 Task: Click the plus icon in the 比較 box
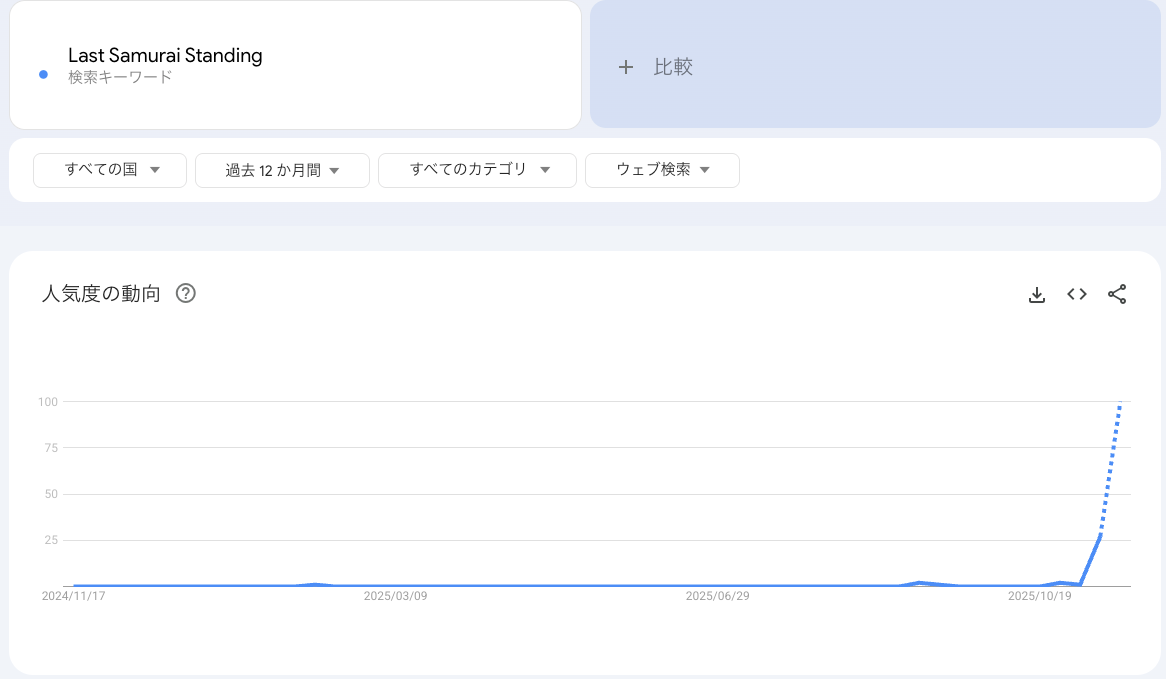626,67
